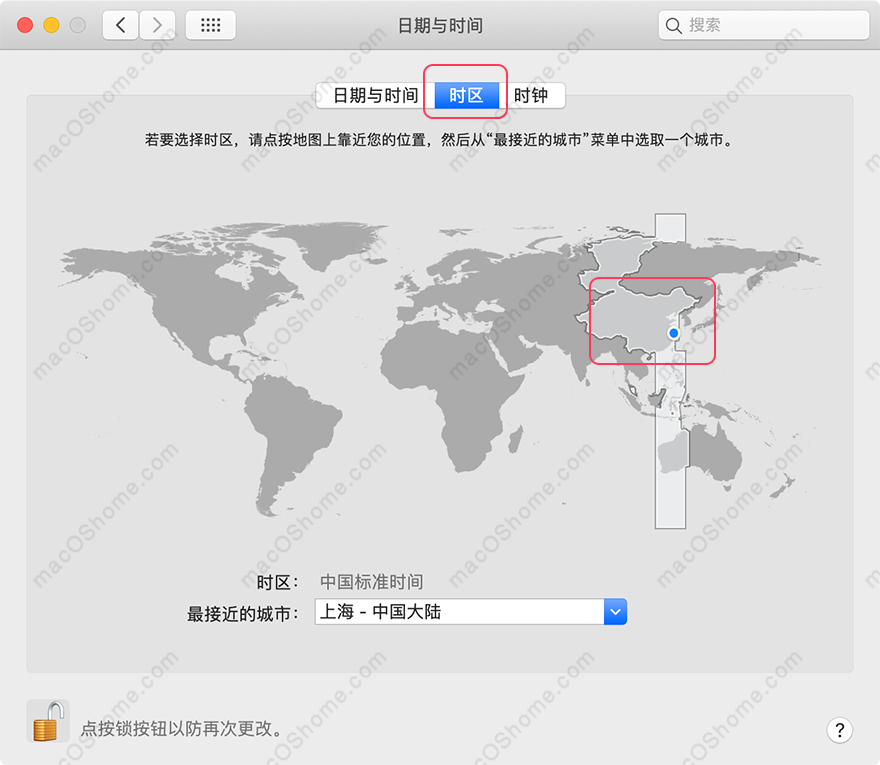Switch to the 日期与时间 tab

click(x=375, y=96)
